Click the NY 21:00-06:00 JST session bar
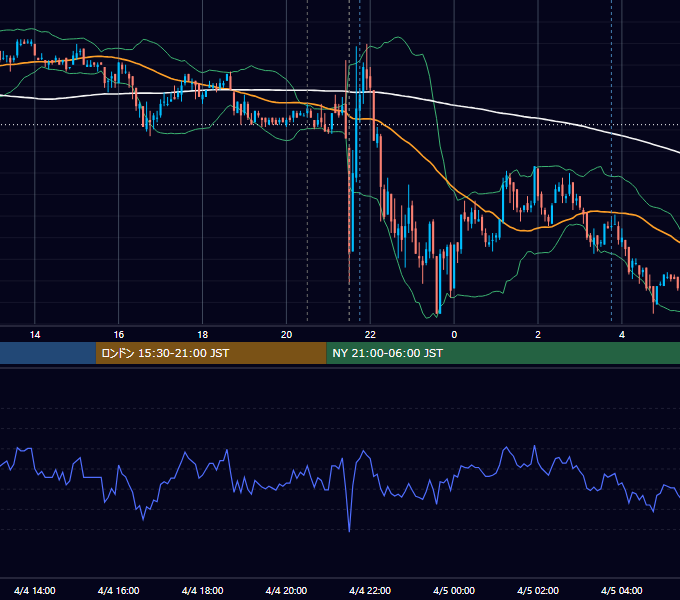The width and height of the screenshot is (680, 600). point(503,353)
